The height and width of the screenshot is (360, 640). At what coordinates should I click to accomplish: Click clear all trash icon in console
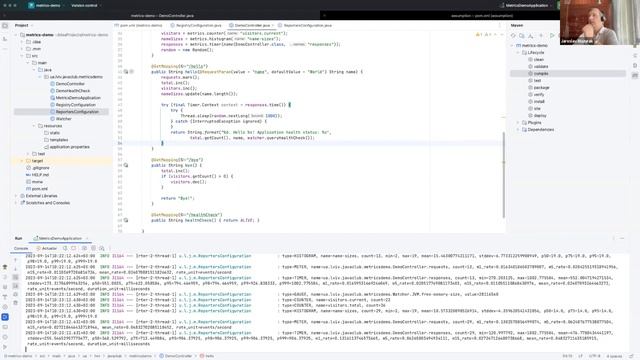[x=16, y=303]
